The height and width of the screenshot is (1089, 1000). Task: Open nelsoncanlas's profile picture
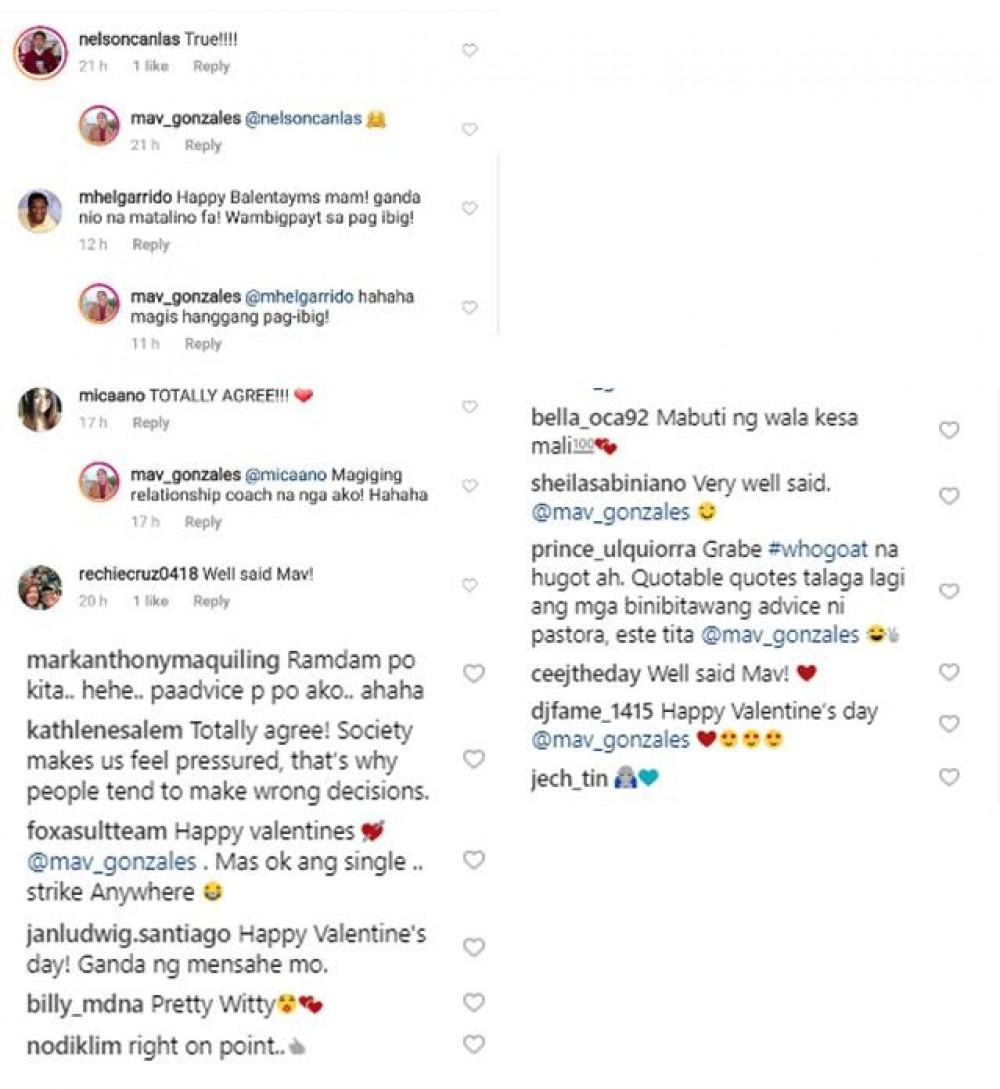tap(40, 52)
